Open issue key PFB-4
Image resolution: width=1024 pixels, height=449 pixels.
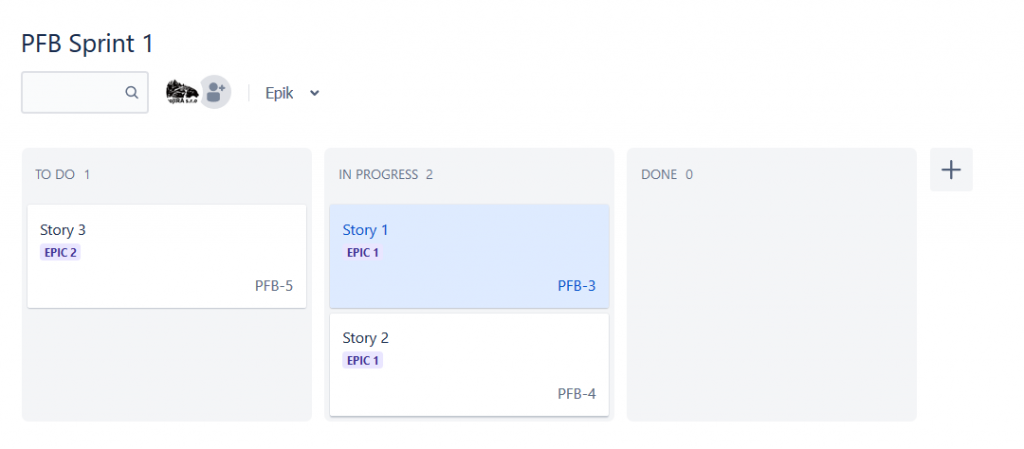(x=576, y=394)
